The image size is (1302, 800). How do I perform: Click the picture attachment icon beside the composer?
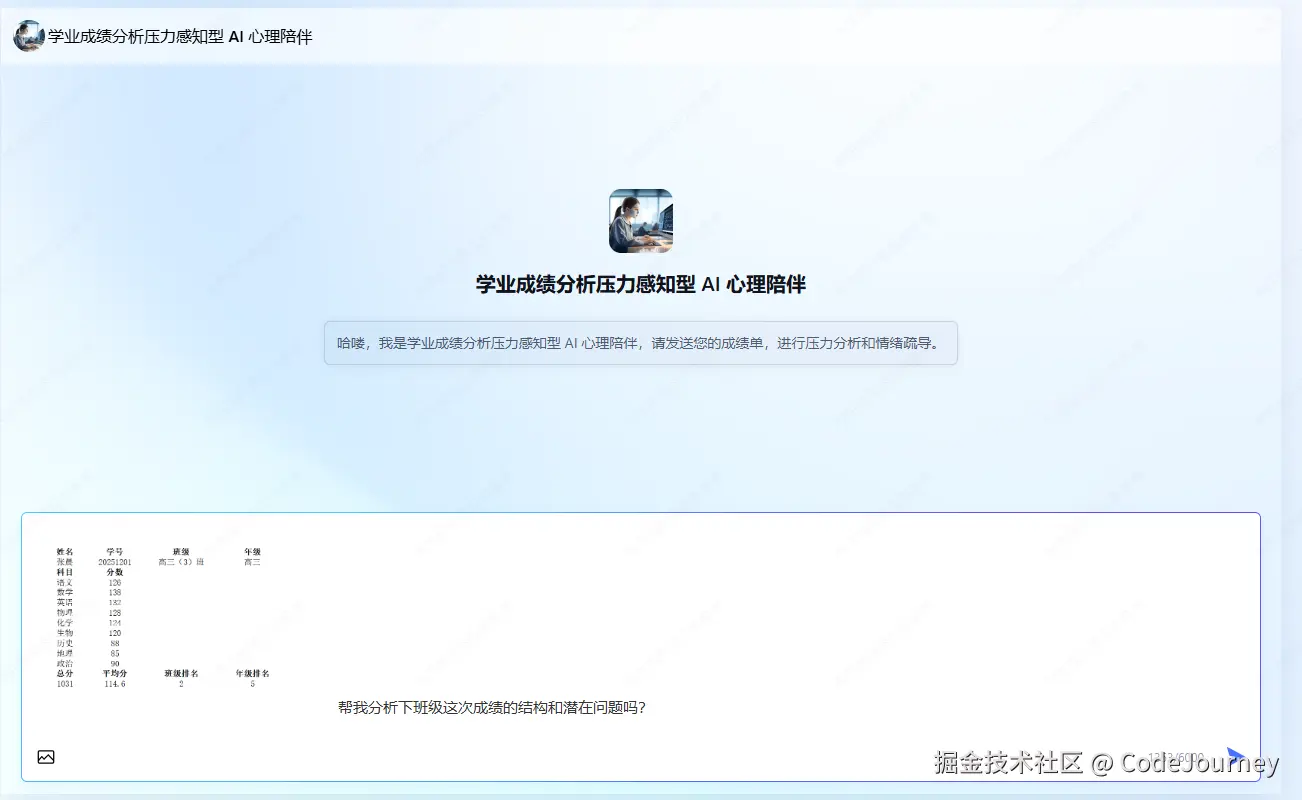tap(46, 757)
